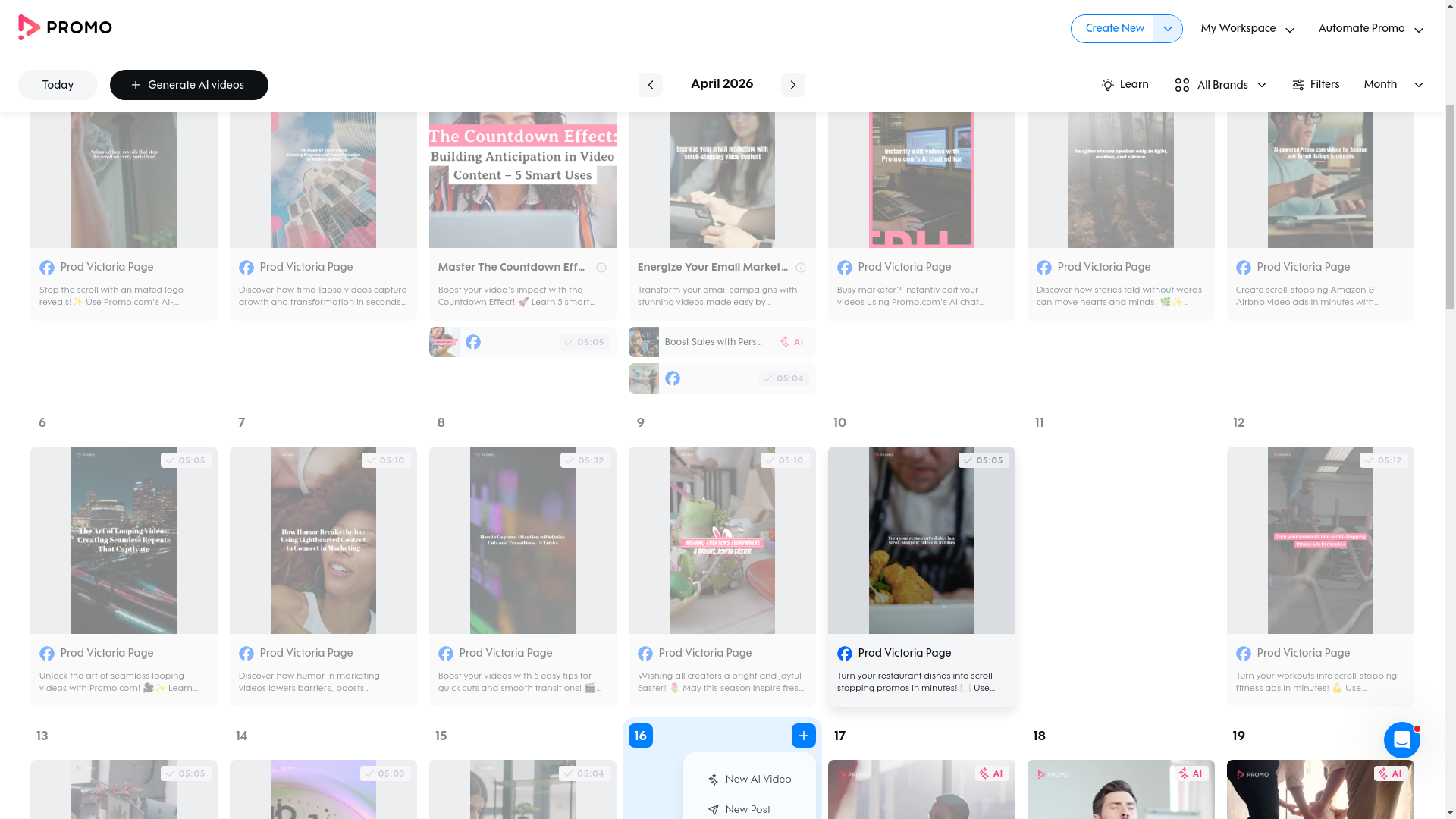Expand the Create New dropdown arrow
The height and width of the screenshot is (819, 1456).
[x=1167, y=29]
